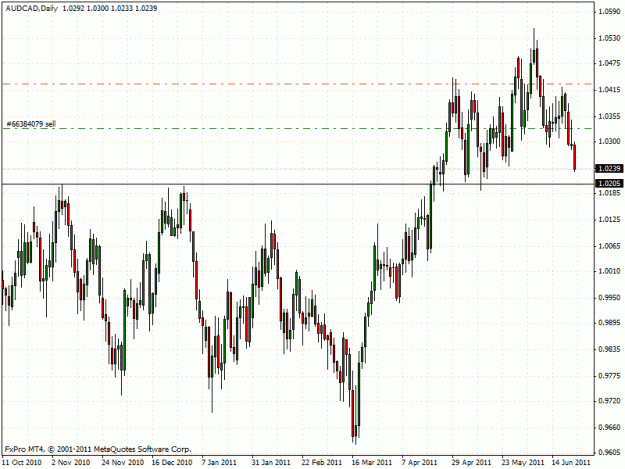625x469 pixels.
Task: Click the FxPro MT4 MetaQuotes copyright text
Action: tap(98, 449)
